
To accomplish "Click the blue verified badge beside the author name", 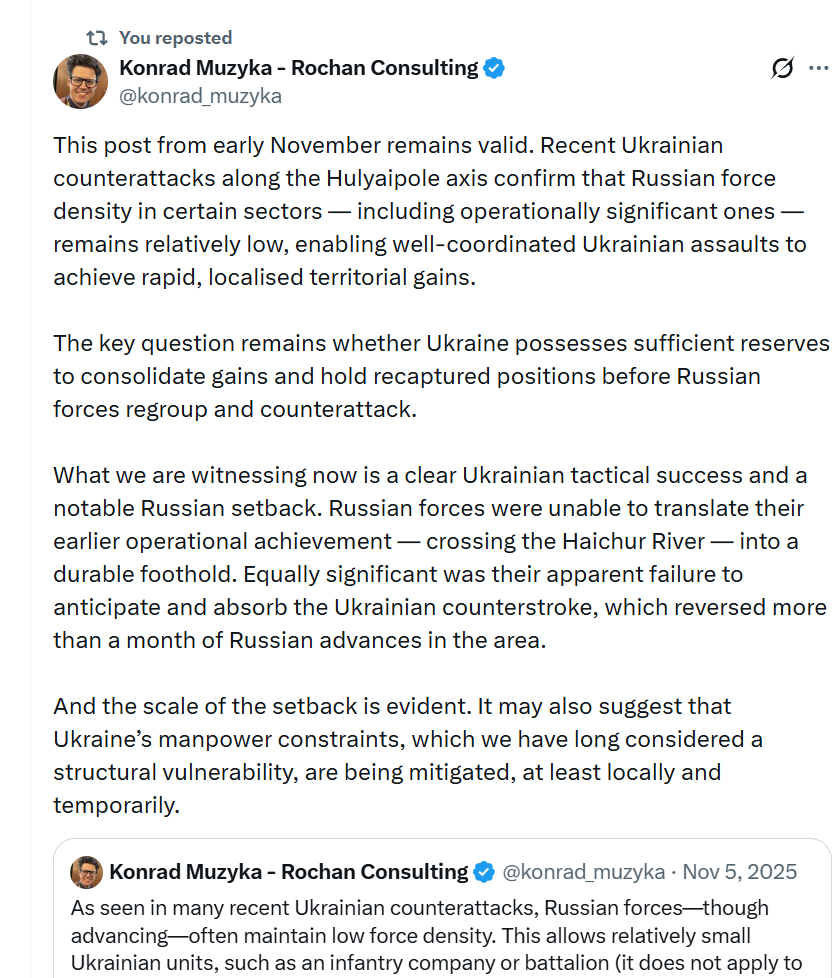I will (494, 69).
